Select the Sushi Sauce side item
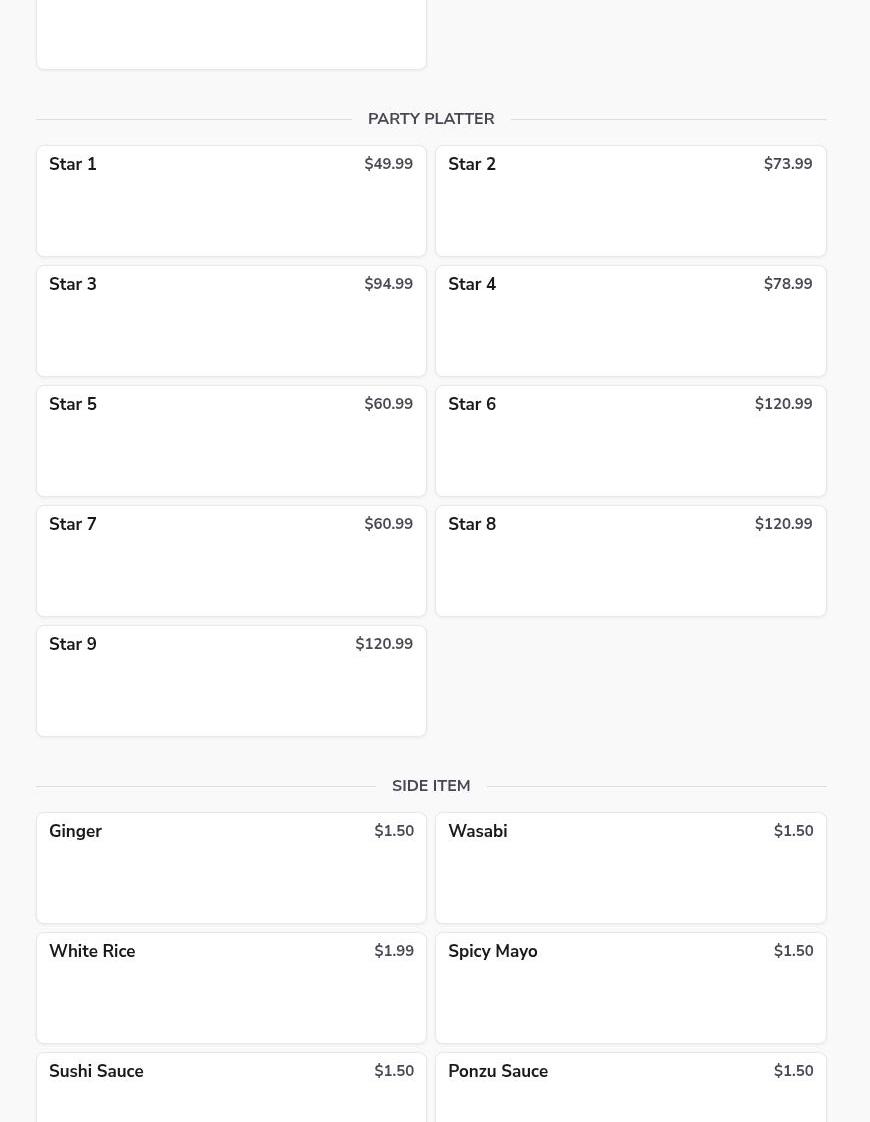This screenshot has height=1122, width=870. point(231,1088)
